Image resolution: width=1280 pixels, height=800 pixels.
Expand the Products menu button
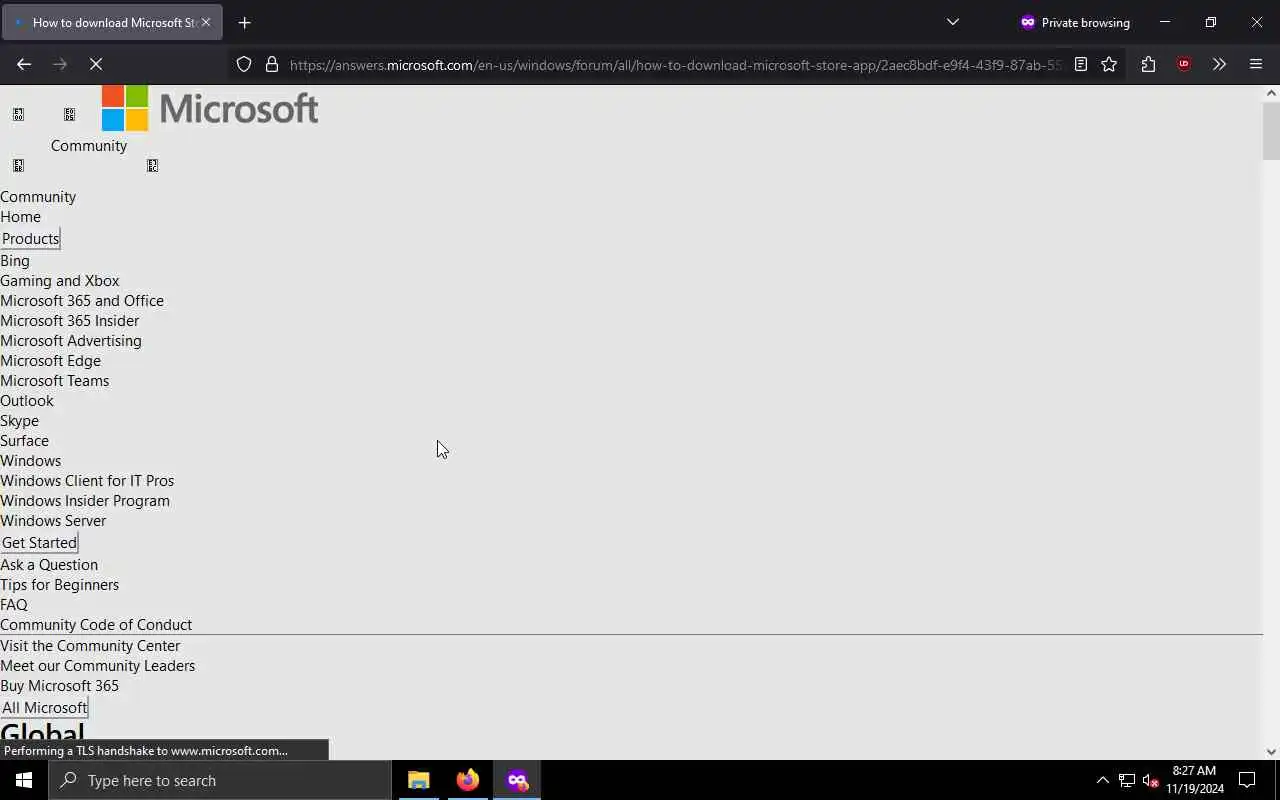30,239
